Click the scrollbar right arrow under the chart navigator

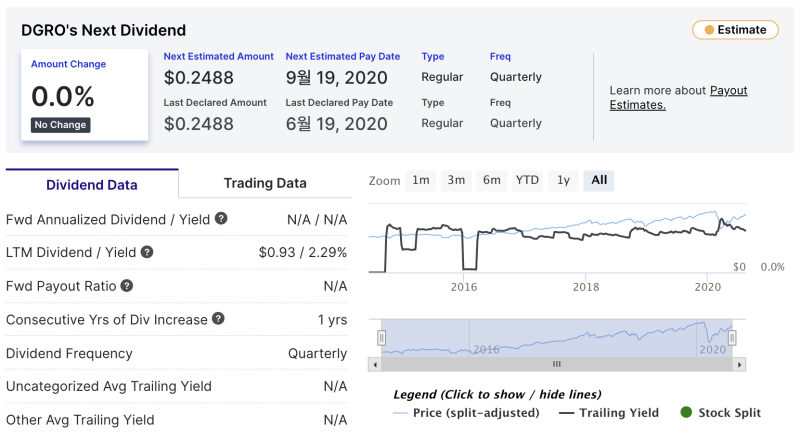(x=739, y=364)
